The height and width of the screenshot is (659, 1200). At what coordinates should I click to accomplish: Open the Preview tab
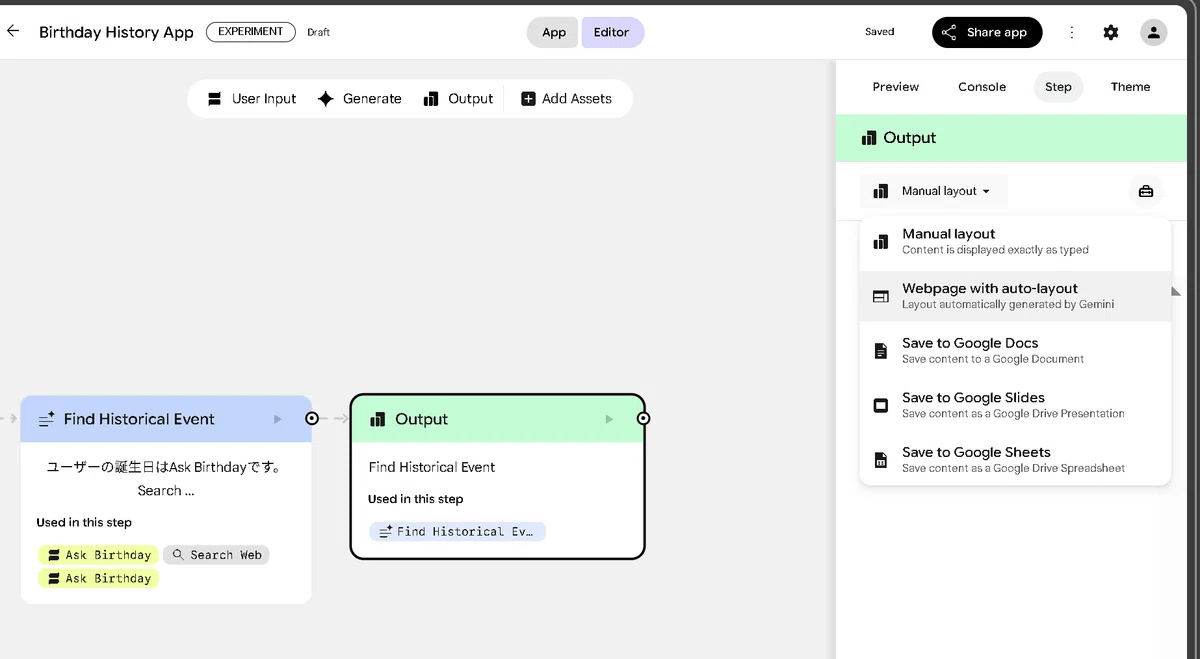(x=896, y=87)
